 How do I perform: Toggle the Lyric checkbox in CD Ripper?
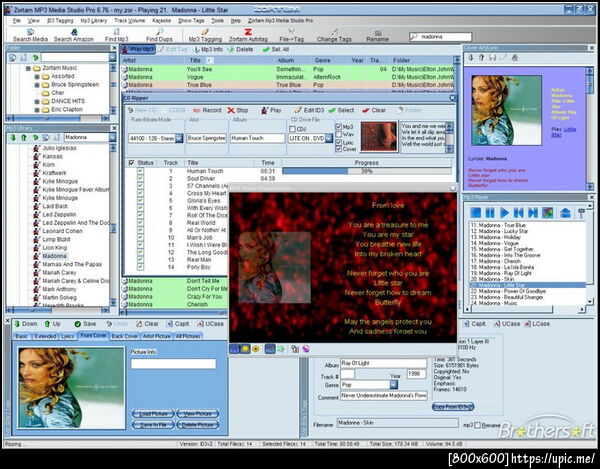(x=339, y=142)
